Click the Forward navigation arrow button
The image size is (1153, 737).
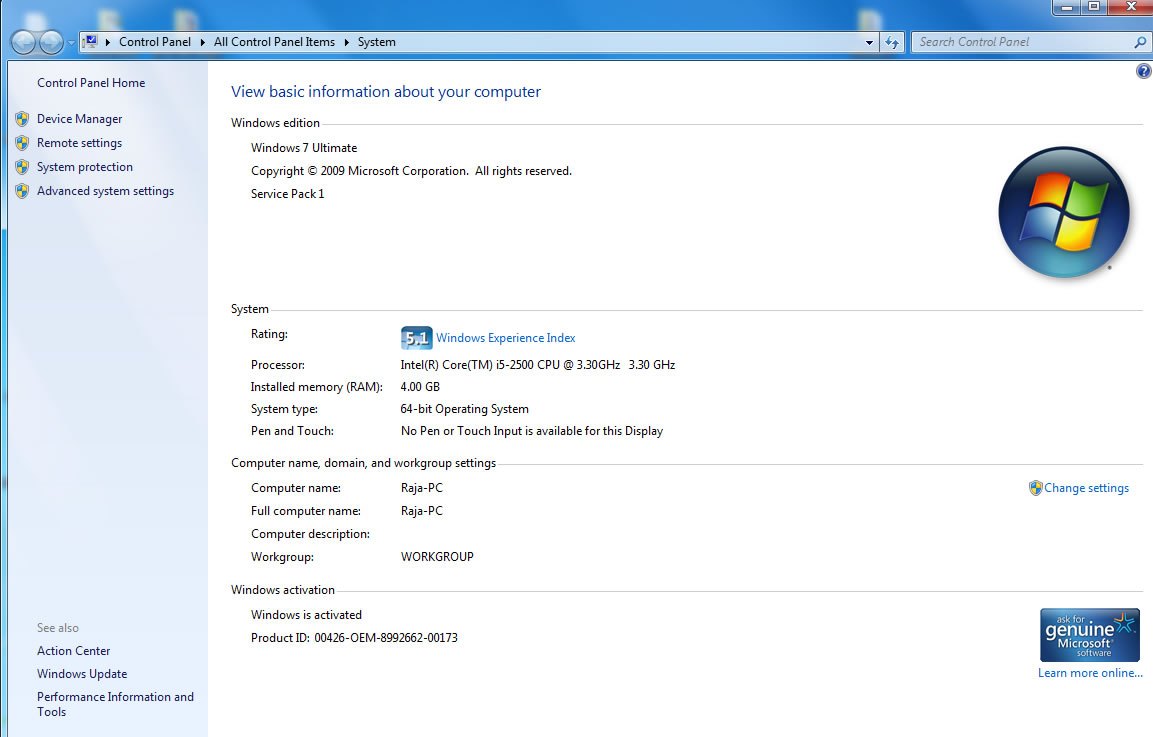(51, 42)
